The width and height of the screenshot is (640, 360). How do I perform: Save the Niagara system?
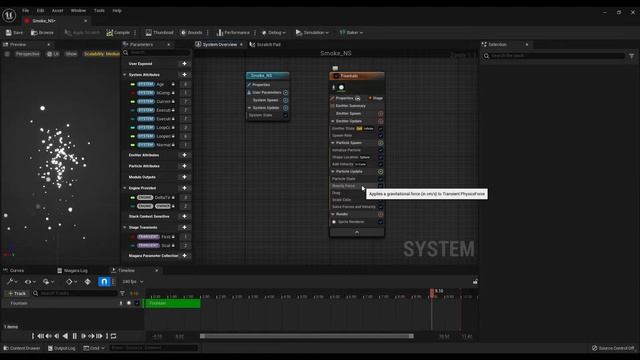point(14,32)
